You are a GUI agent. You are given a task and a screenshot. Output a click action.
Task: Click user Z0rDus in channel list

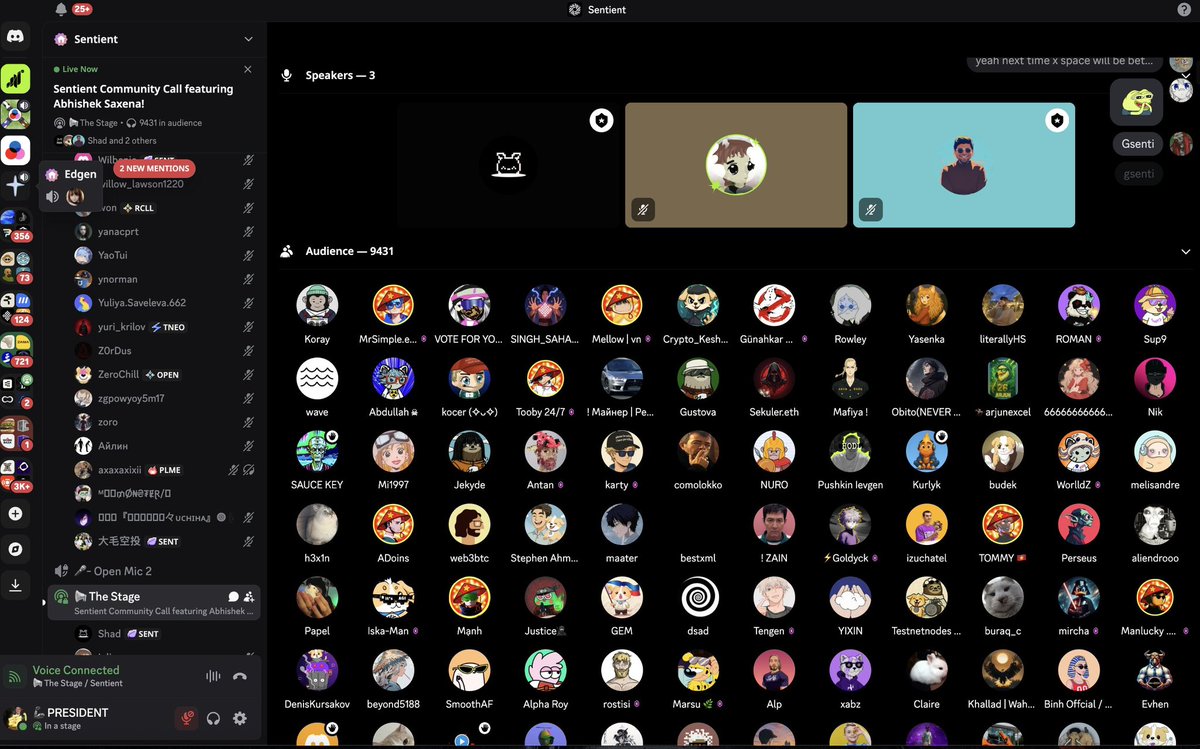115,351
